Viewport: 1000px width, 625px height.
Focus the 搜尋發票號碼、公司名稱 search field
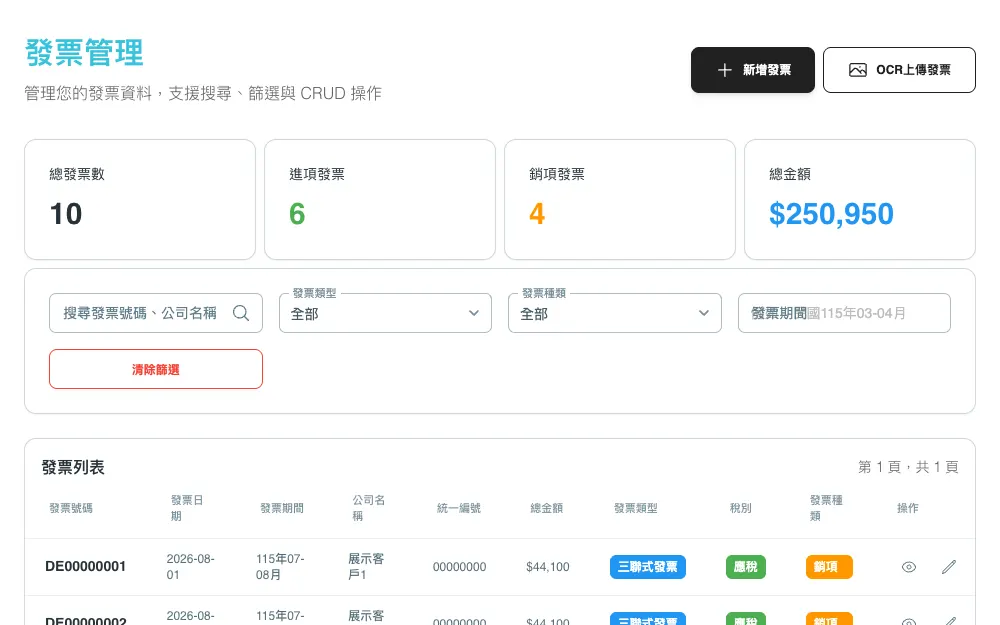[156, 312]
